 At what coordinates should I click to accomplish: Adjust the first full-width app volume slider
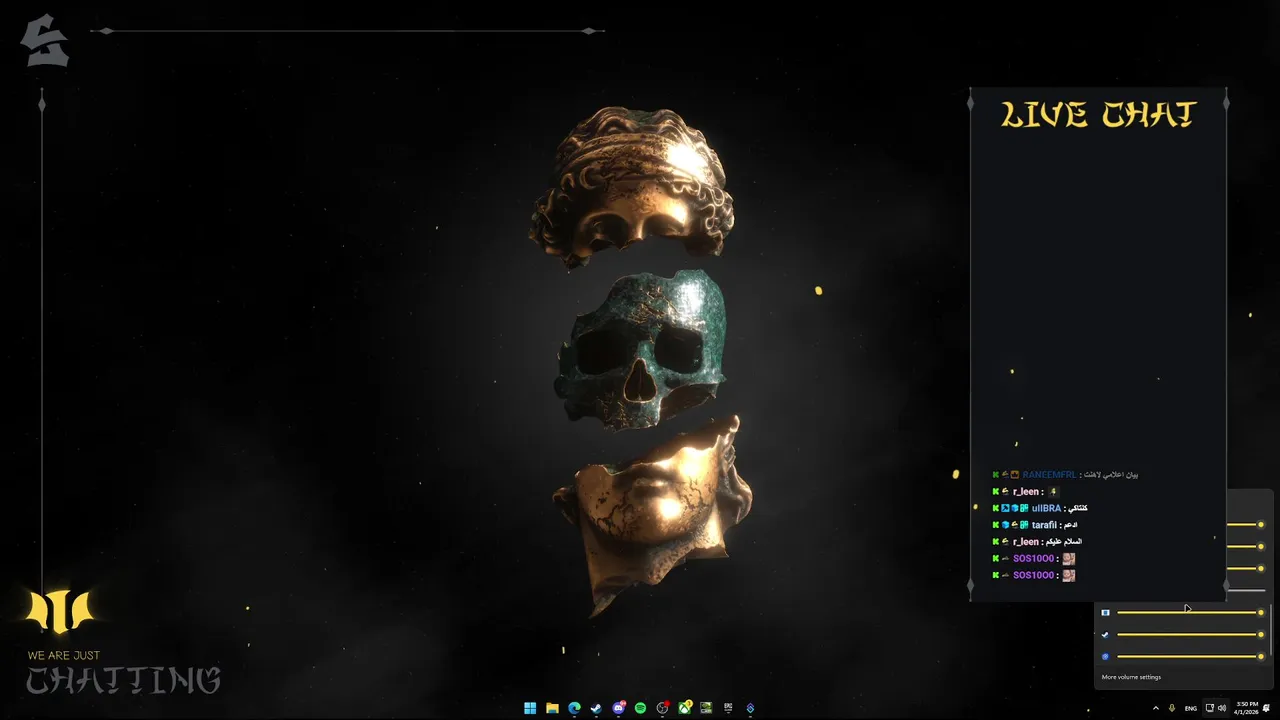[1190, 612]
